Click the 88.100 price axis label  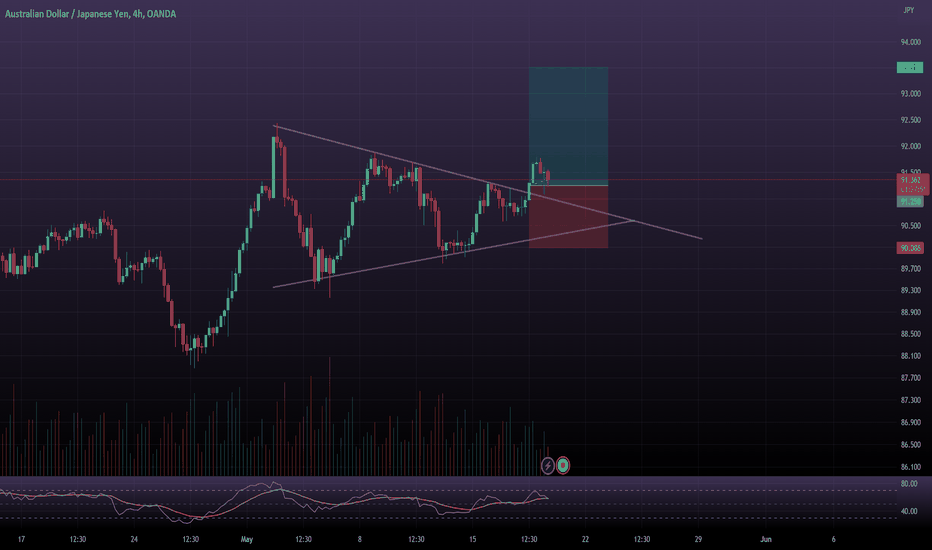point(911,356)
